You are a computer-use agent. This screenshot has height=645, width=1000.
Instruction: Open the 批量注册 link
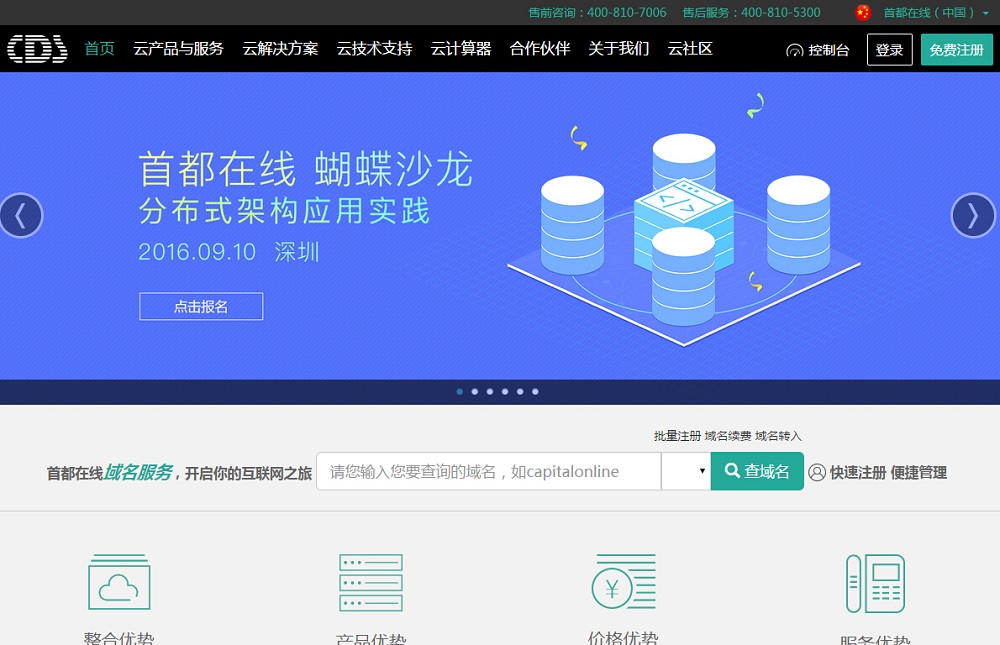click(x=677, y=436)
